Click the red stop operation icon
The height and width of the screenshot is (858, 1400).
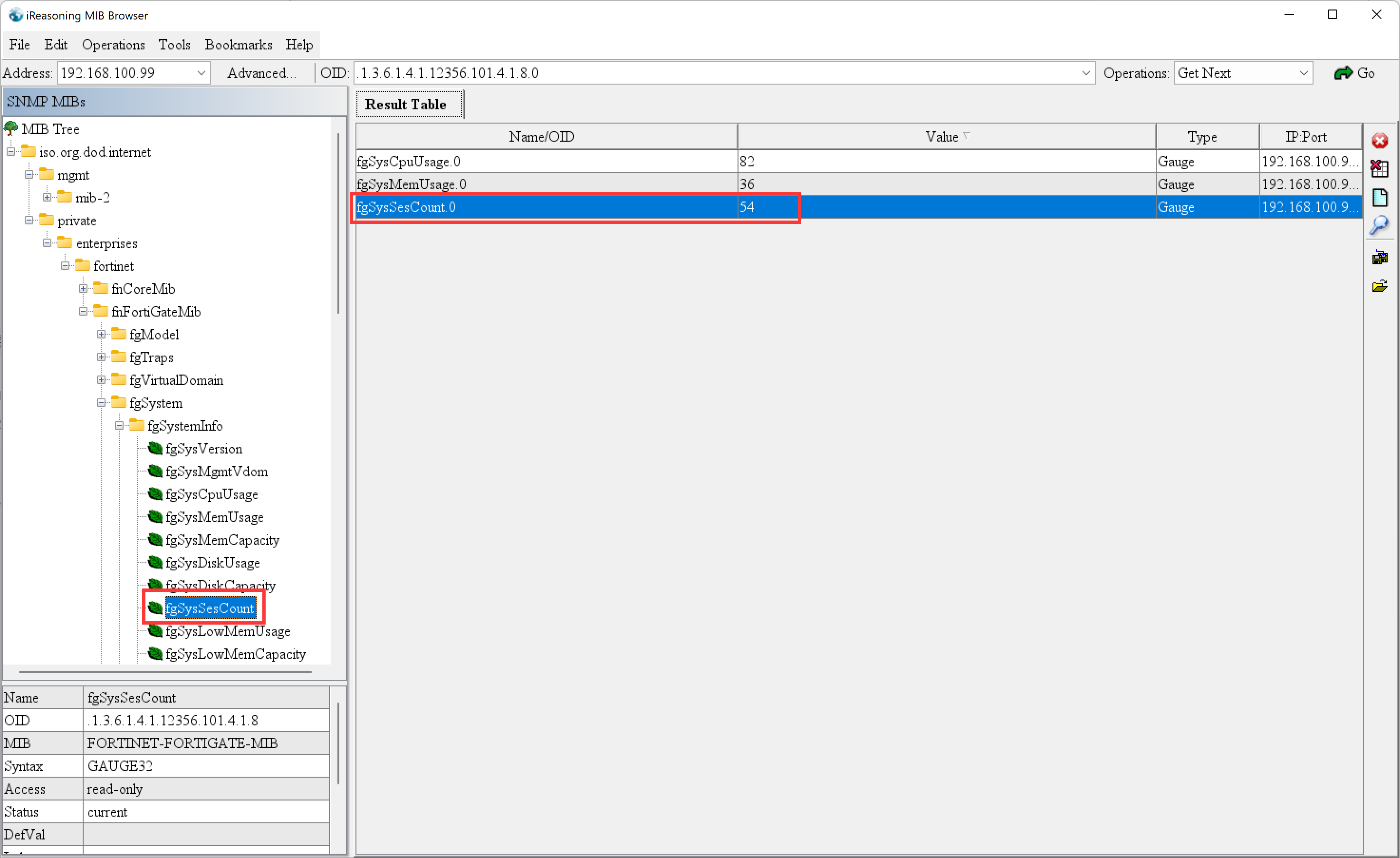tap(1379, 140)
